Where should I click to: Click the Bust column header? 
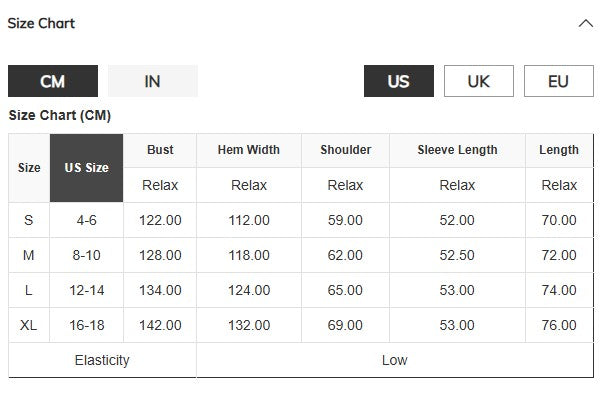coord(160,150)
